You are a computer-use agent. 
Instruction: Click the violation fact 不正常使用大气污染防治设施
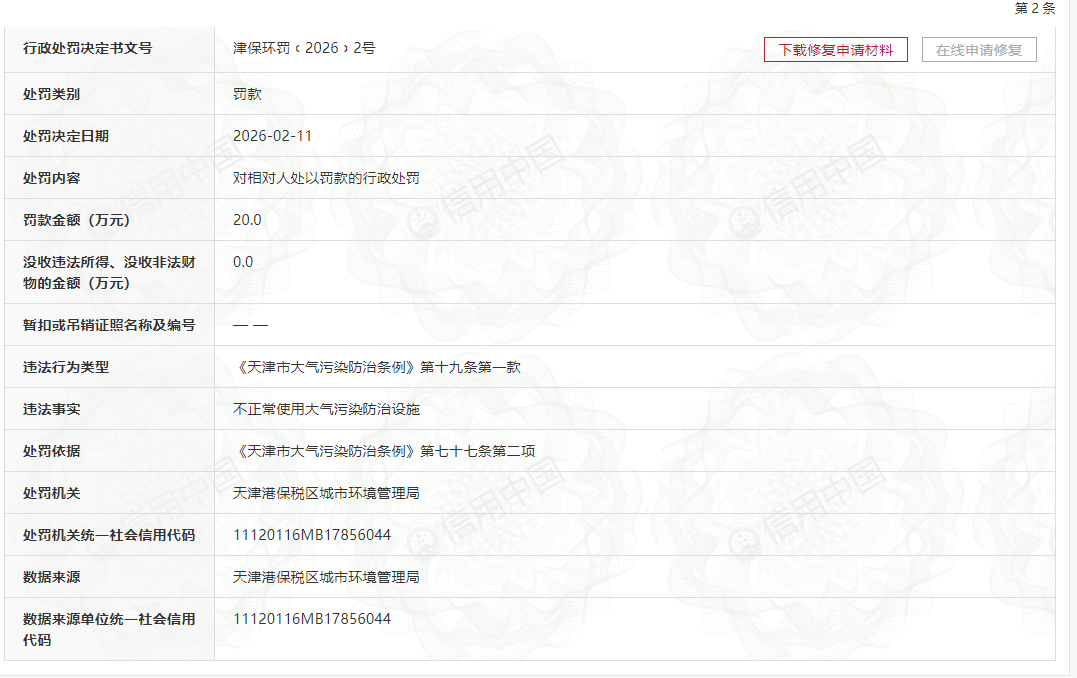pos(326,409)
